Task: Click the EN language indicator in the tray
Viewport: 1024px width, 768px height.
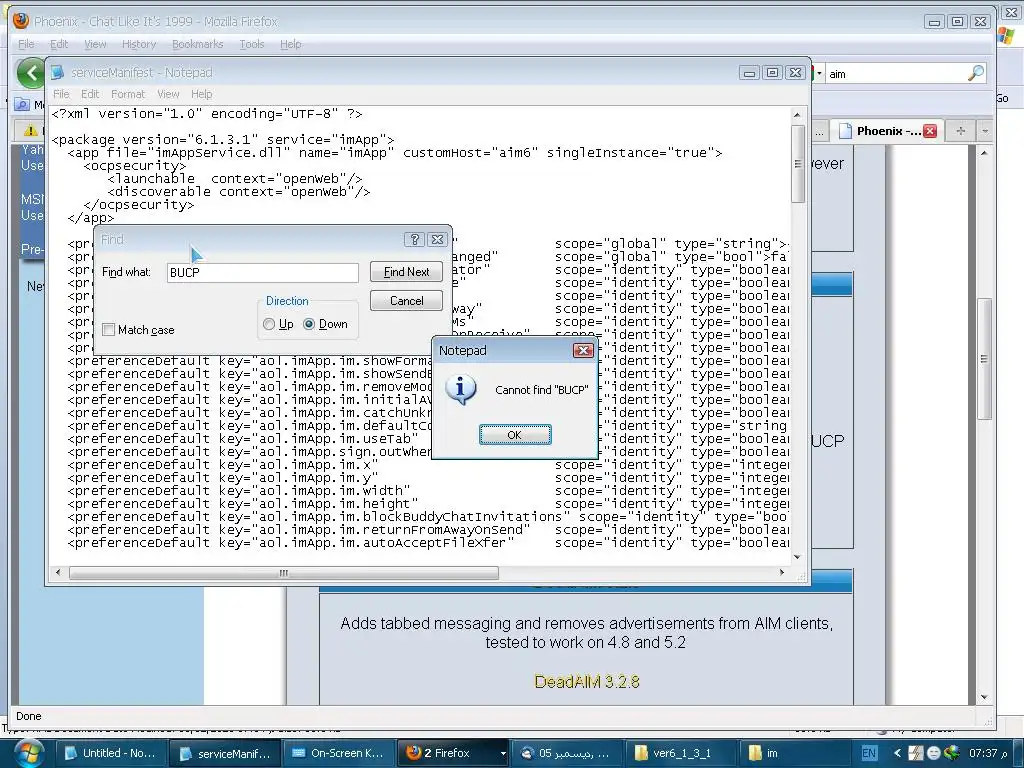Action: click(x=869, y=753)
